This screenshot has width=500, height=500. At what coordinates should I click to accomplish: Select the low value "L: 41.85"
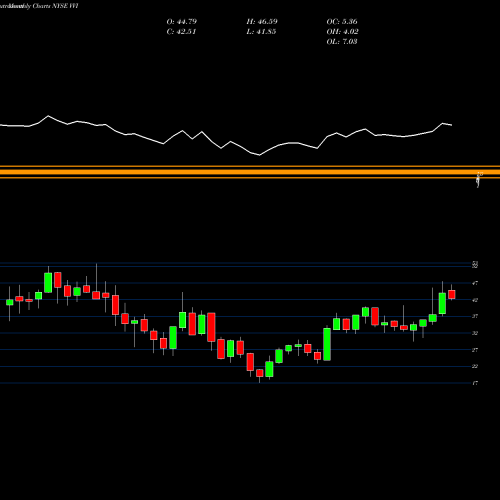(x=261, y=32)
